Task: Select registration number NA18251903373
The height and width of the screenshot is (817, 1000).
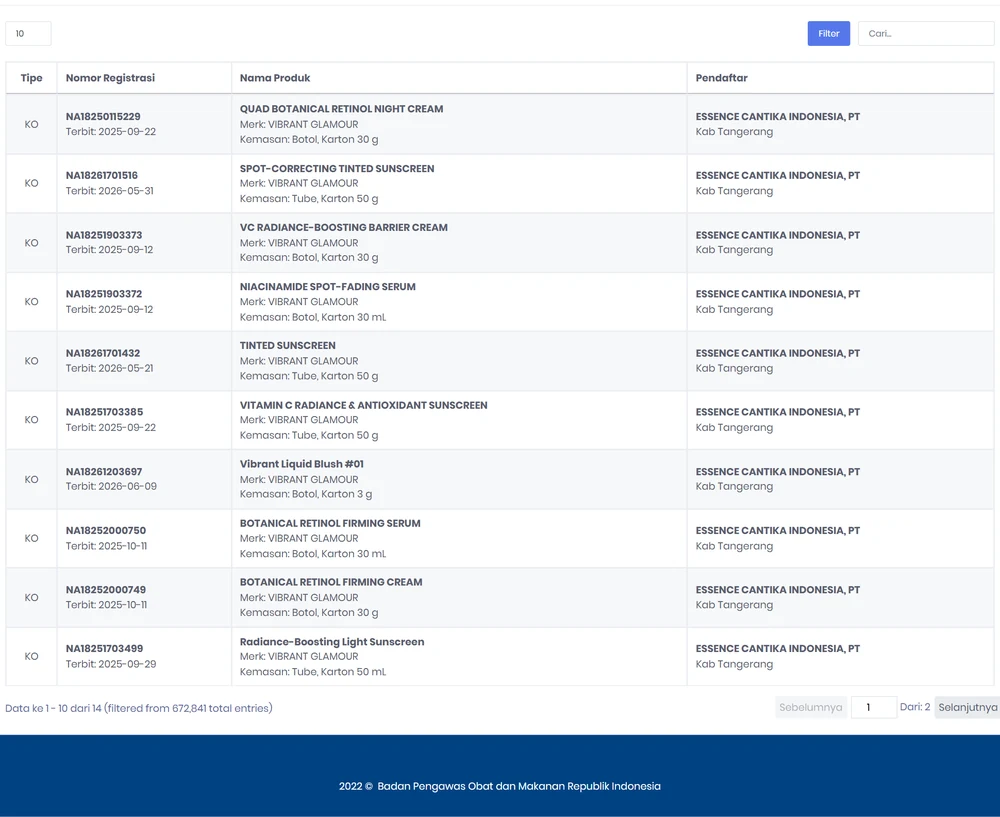Action: pyautogui.click(x=104, y=235)
